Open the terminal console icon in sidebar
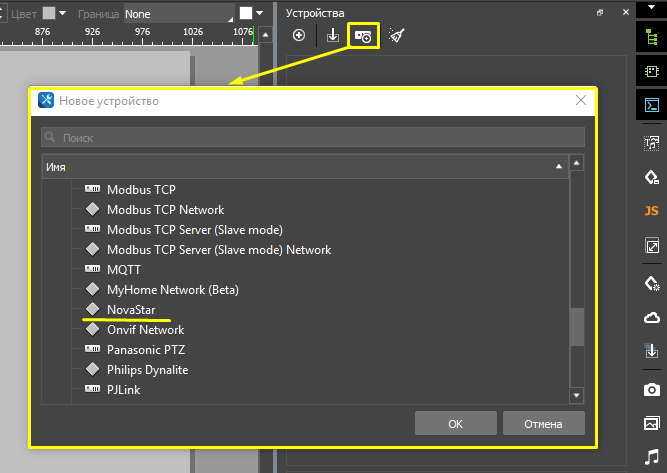This screenshot has width=667, height=473. pos(651,104)
